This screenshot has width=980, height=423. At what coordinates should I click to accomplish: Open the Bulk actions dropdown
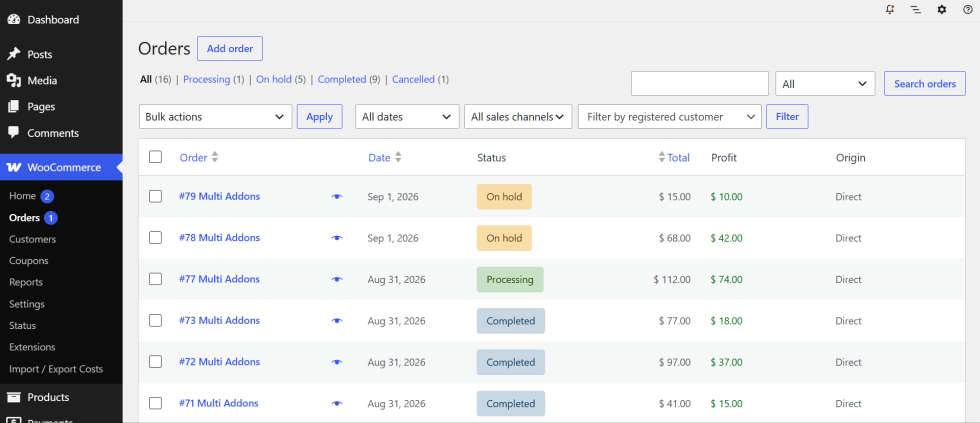[216, 117]
